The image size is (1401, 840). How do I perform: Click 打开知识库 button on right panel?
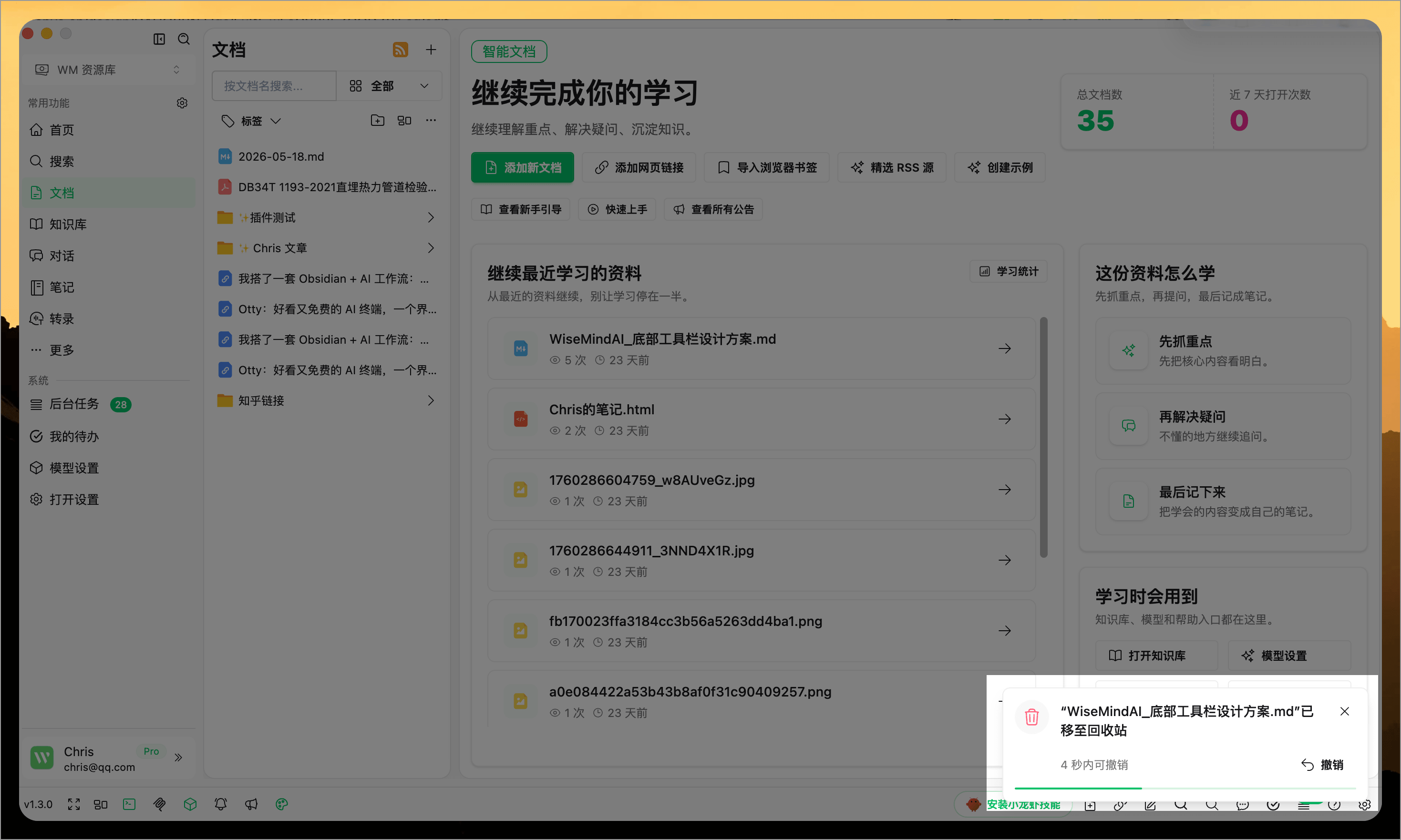click(1156, 656)
